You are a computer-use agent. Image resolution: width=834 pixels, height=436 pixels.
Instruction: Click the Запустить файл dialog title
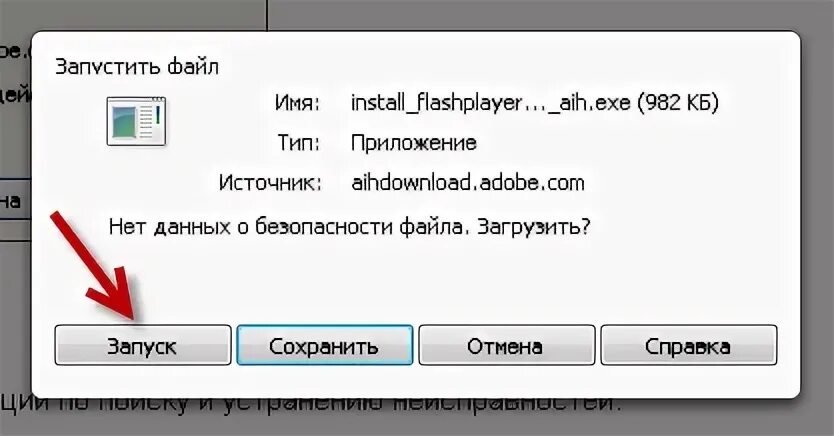(137, 67)
